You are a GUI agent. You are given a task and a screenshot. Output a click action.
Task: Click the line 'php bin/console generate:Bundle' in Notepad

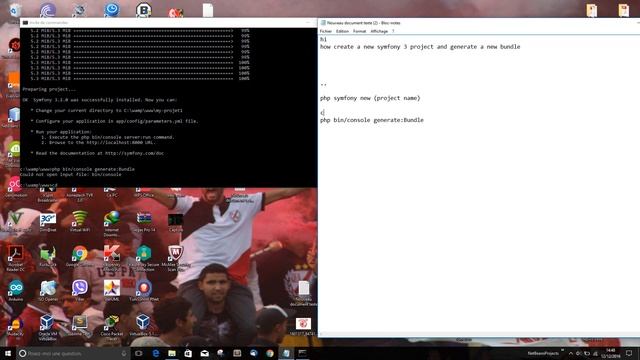(371, 120)
